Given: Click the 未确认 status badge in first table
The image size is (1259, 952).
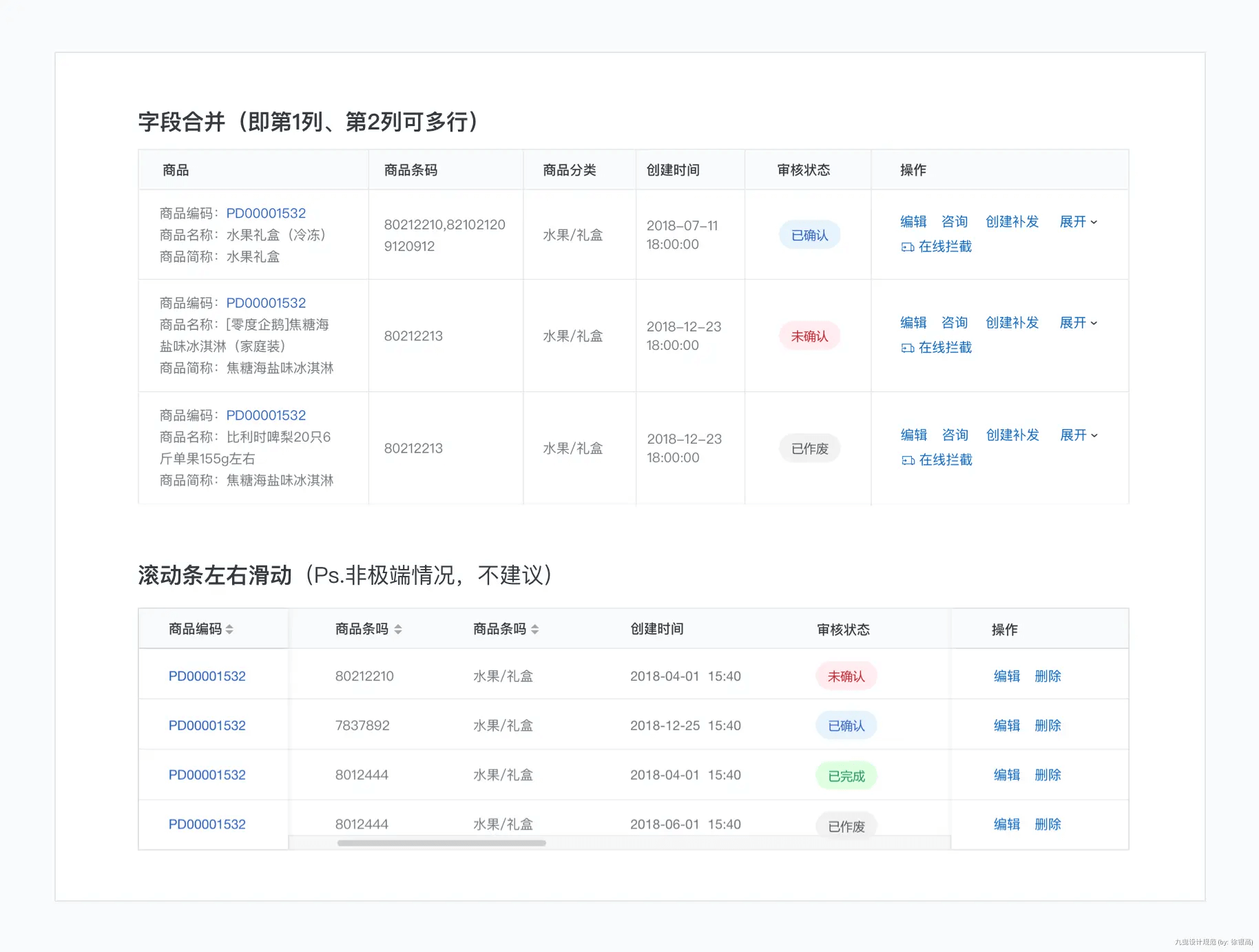Looking at the screenshot, I should 810,337.
